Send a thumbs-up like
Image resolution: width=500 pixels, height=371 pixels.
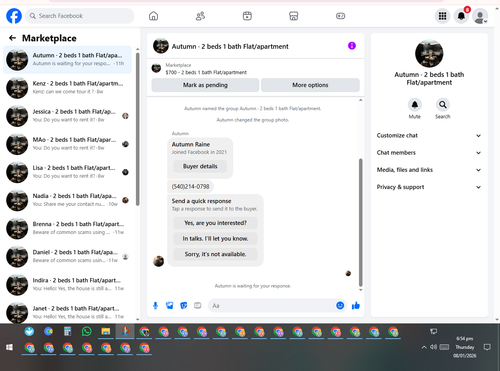click(356, 305)
